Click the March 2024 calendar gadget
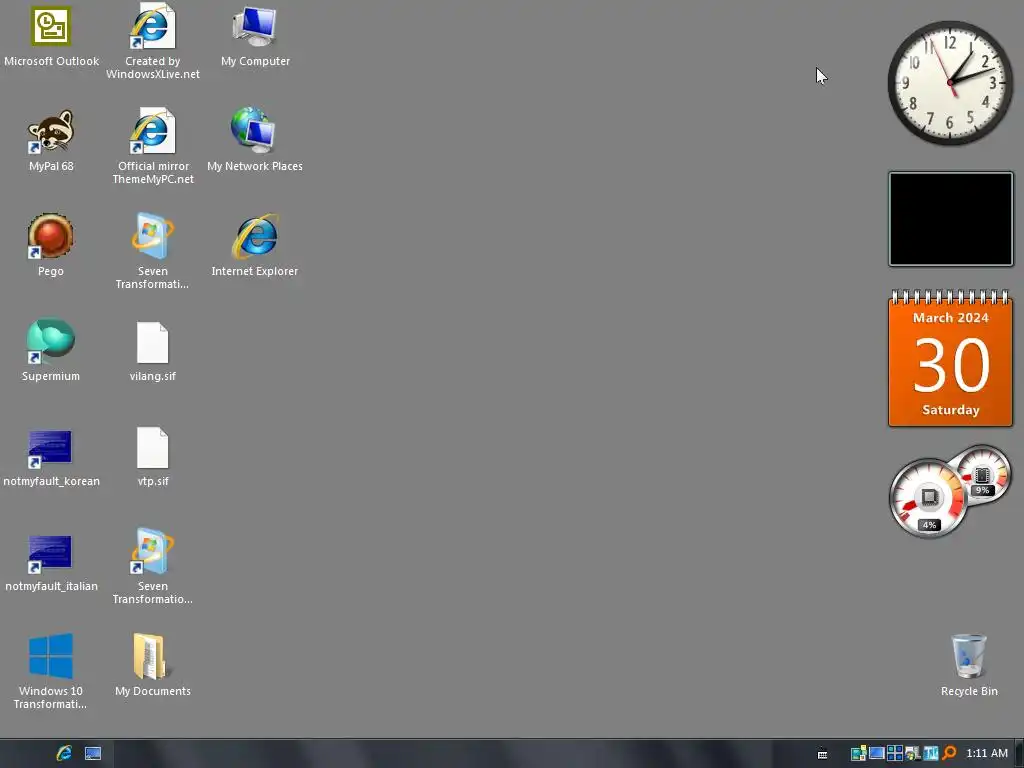This screenshot has height=768, width=1024. pyautogui.click(x=951, y=359)
